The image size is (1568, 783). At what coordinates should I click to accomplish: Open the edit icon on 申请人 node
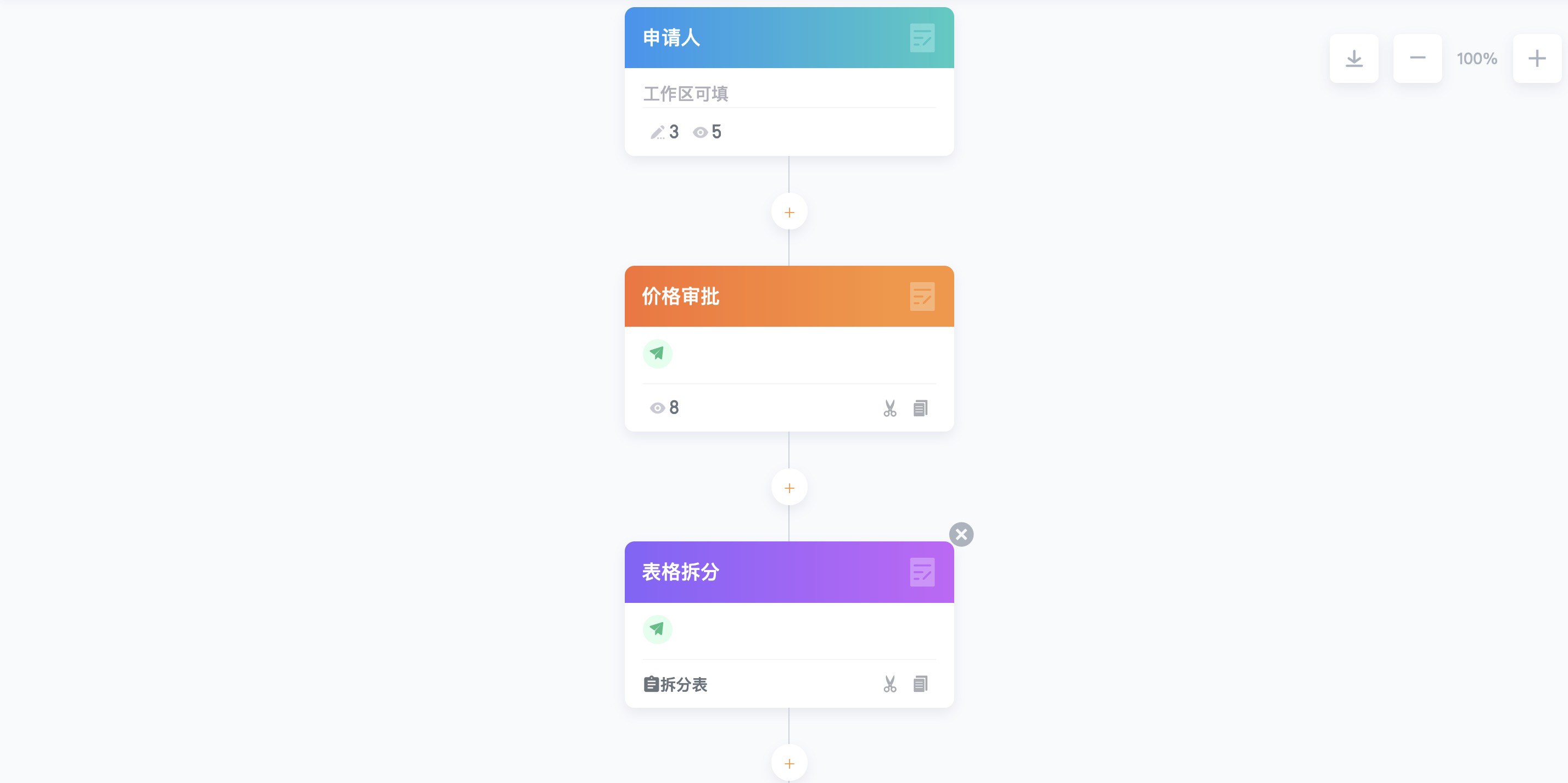[x=922, y=38]
